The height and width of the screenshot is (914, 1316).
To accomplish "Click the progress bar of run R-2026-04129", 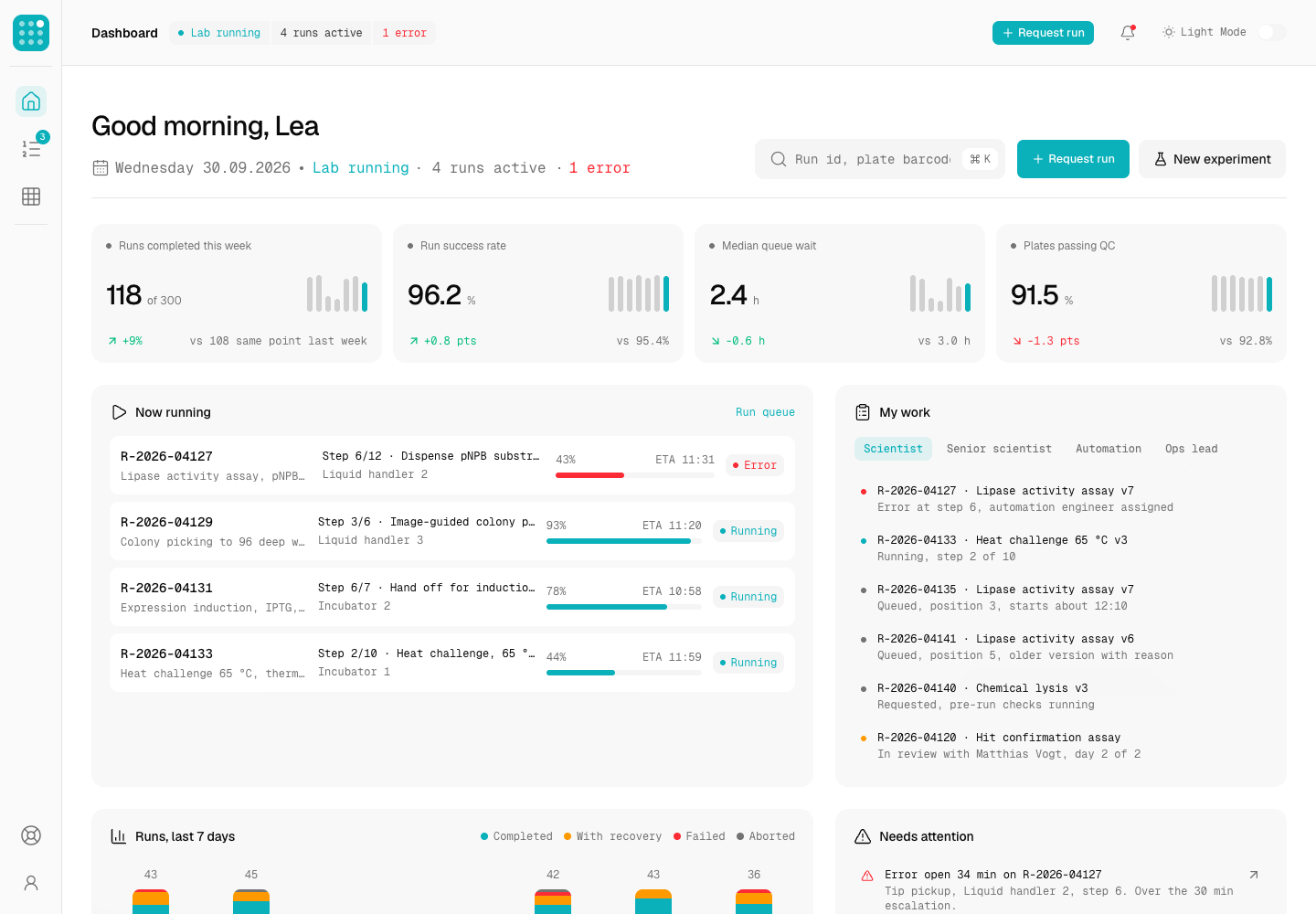I will point(624,541).
